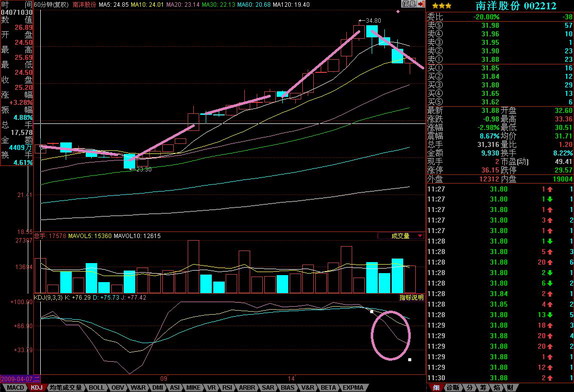Click the MAVOL5: 15360 label
The height and width of the screenshot is (392, 574).
pos(90,236)
